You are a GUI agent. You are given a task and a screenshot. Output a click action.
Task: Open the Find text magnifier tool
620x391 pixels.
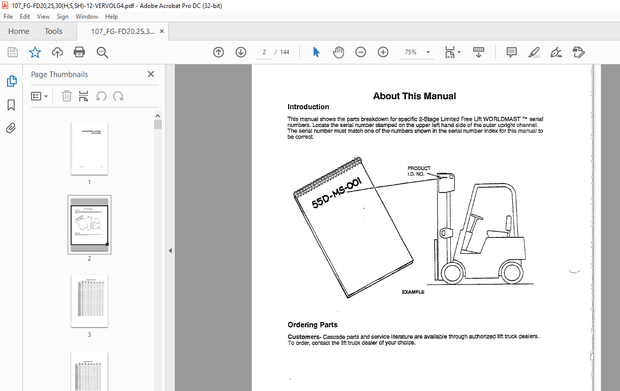click(102, 52)
